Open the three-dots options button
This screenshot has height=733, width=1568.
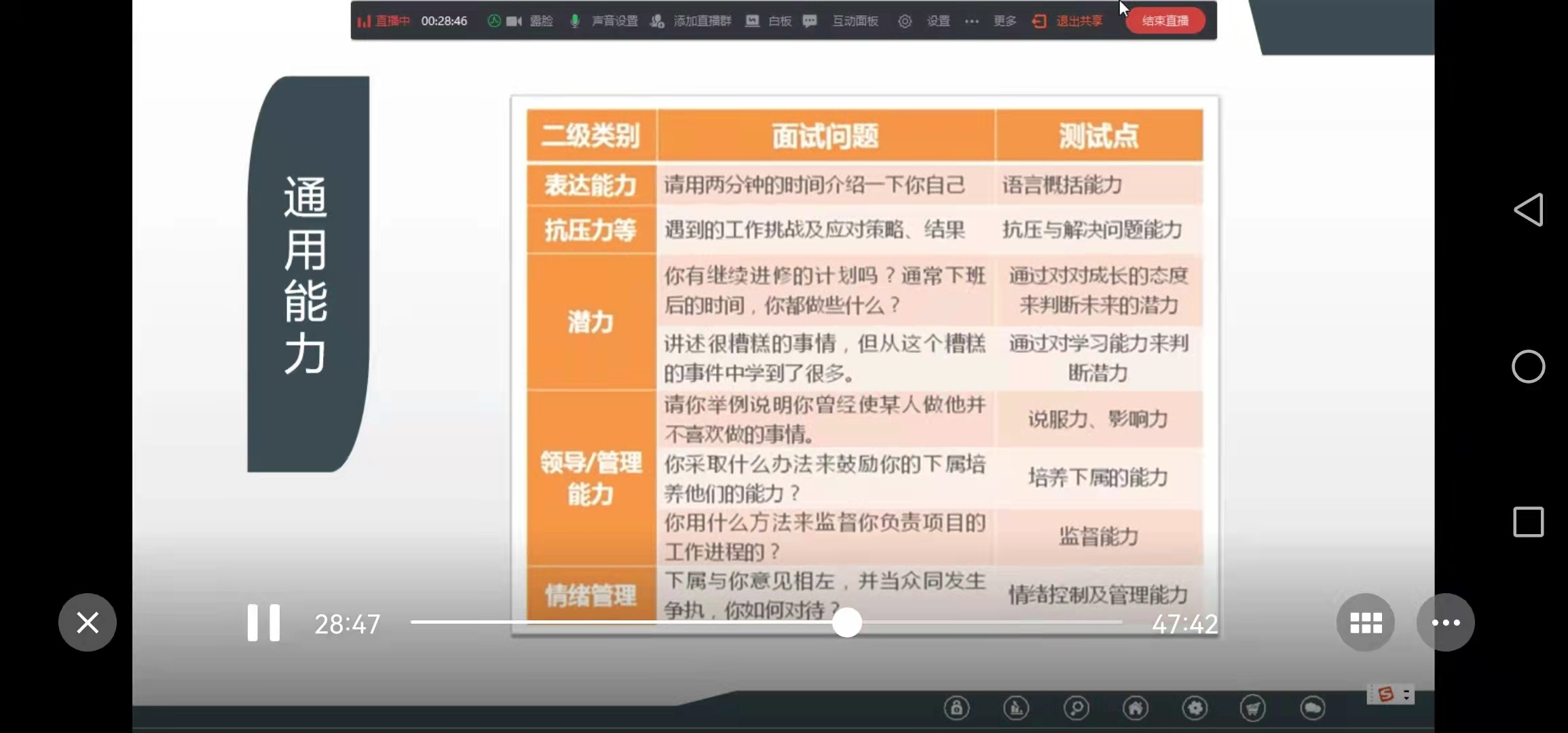(1445, 622)
